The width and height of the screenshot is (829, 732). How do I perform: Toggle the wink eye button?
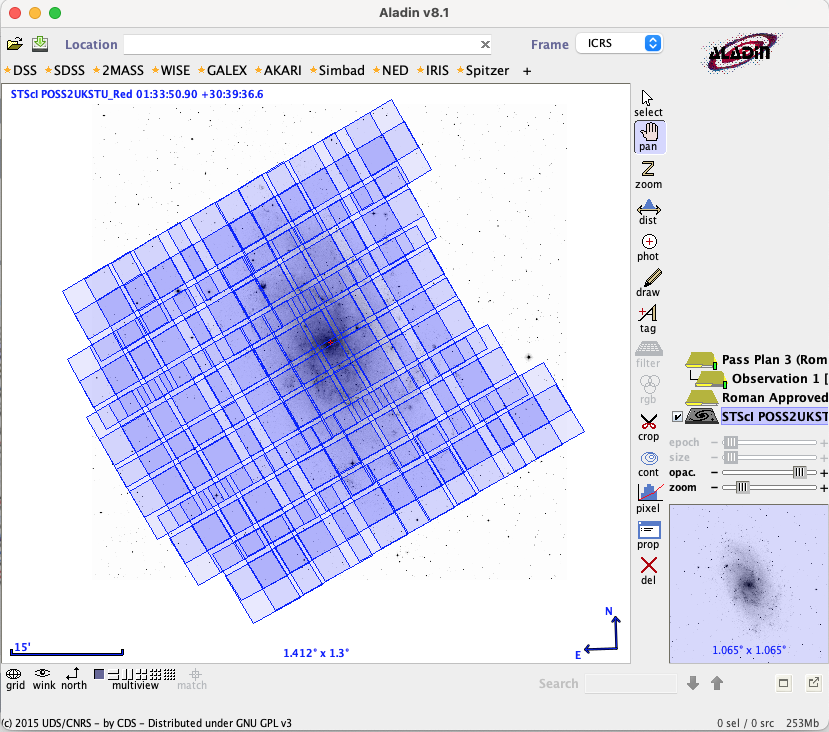[43, 677]
